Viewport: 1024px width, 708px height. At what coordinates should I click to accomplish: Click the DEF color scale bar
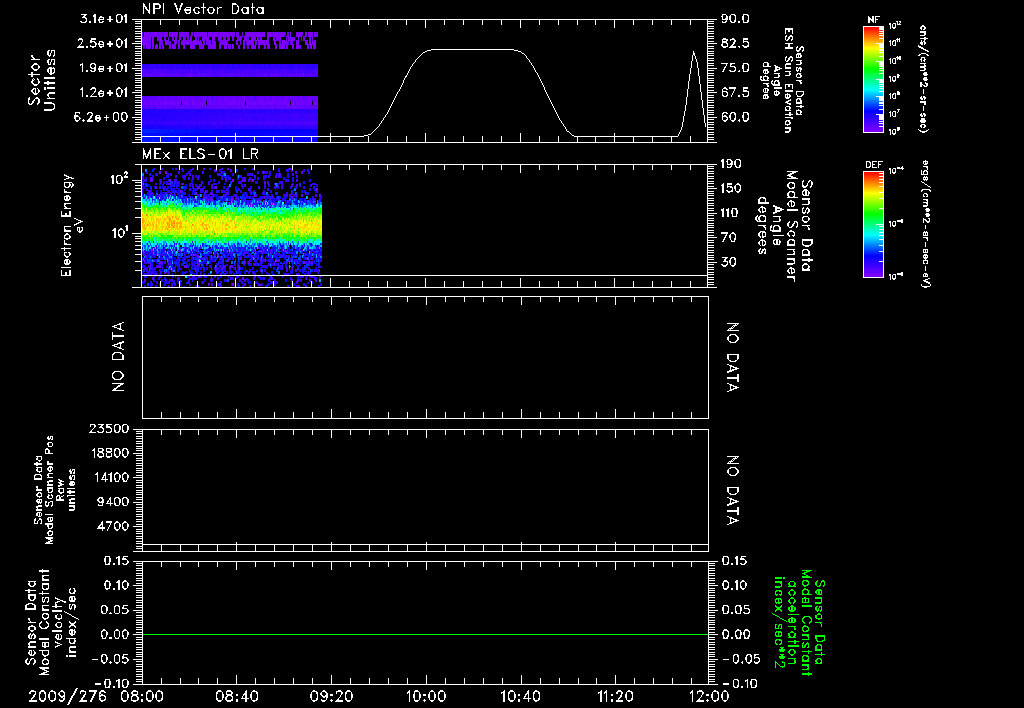tap(873, 224)
